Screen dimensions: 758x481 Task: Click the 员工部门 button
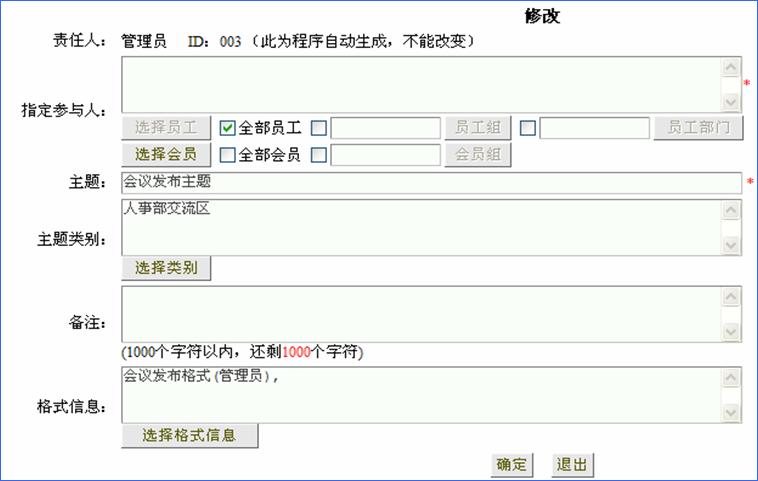(699, 128)
